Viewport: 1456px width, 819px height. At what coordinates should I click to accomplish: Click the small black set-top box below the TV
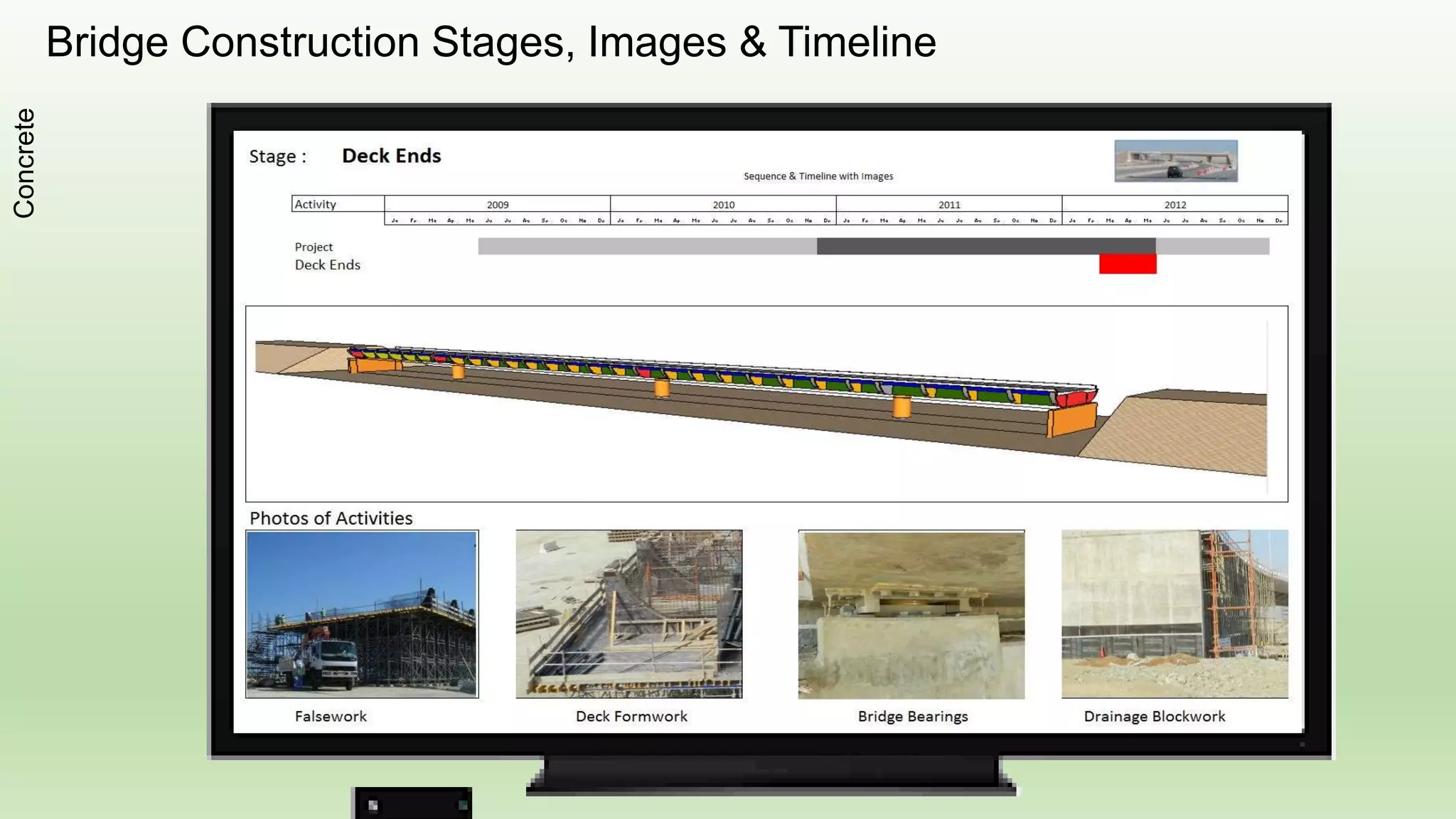[x=412, y=803]
